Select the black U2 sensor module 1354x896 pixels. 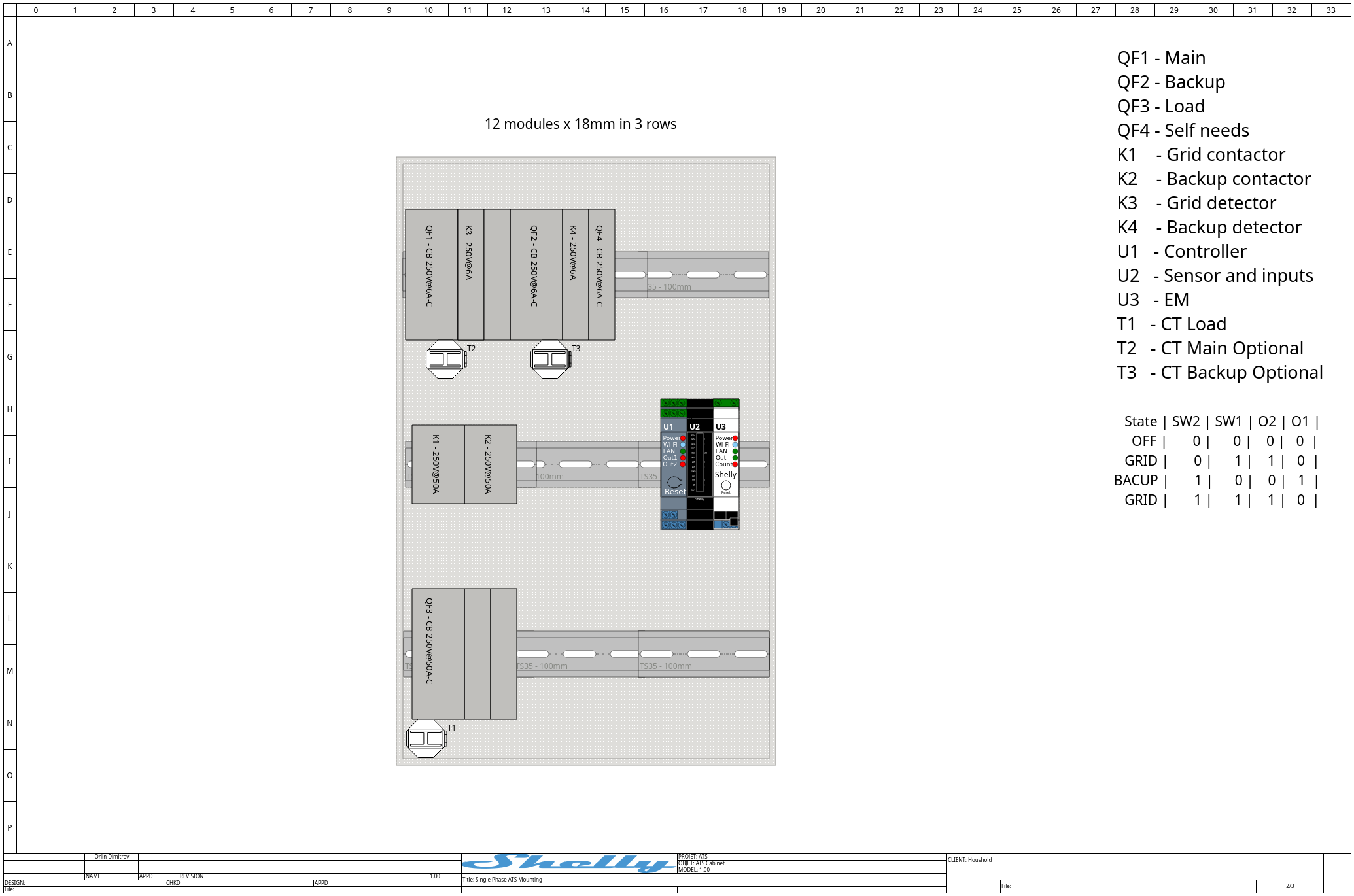(700, 464)
